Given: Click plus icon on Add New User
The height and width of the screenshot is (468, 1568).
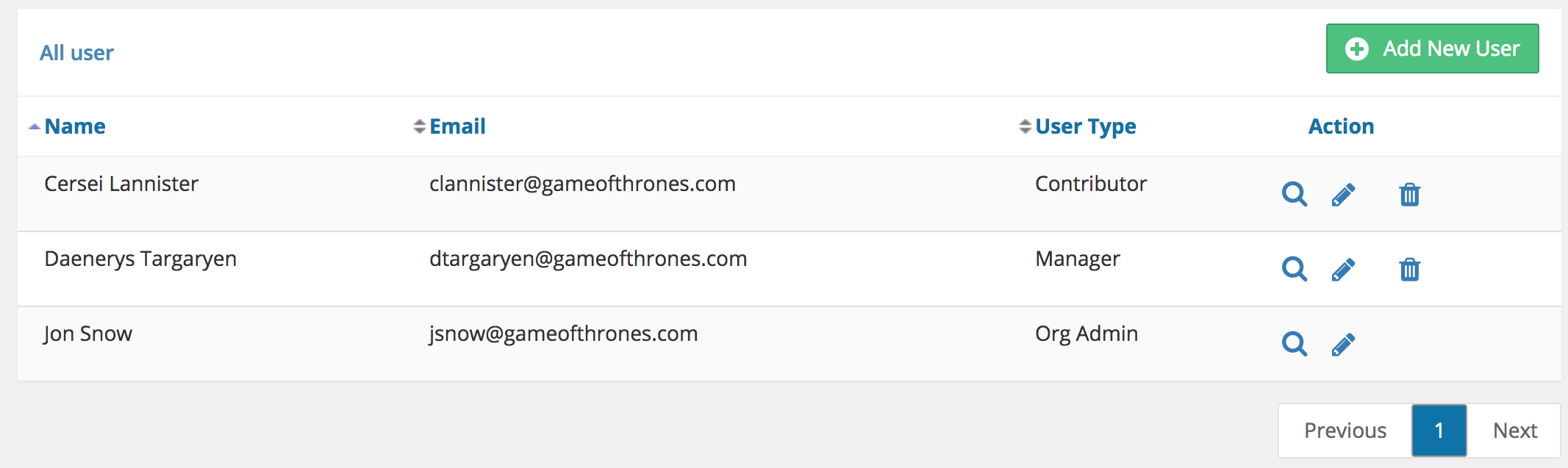Looking at the screenshot, I should 1357,49.
